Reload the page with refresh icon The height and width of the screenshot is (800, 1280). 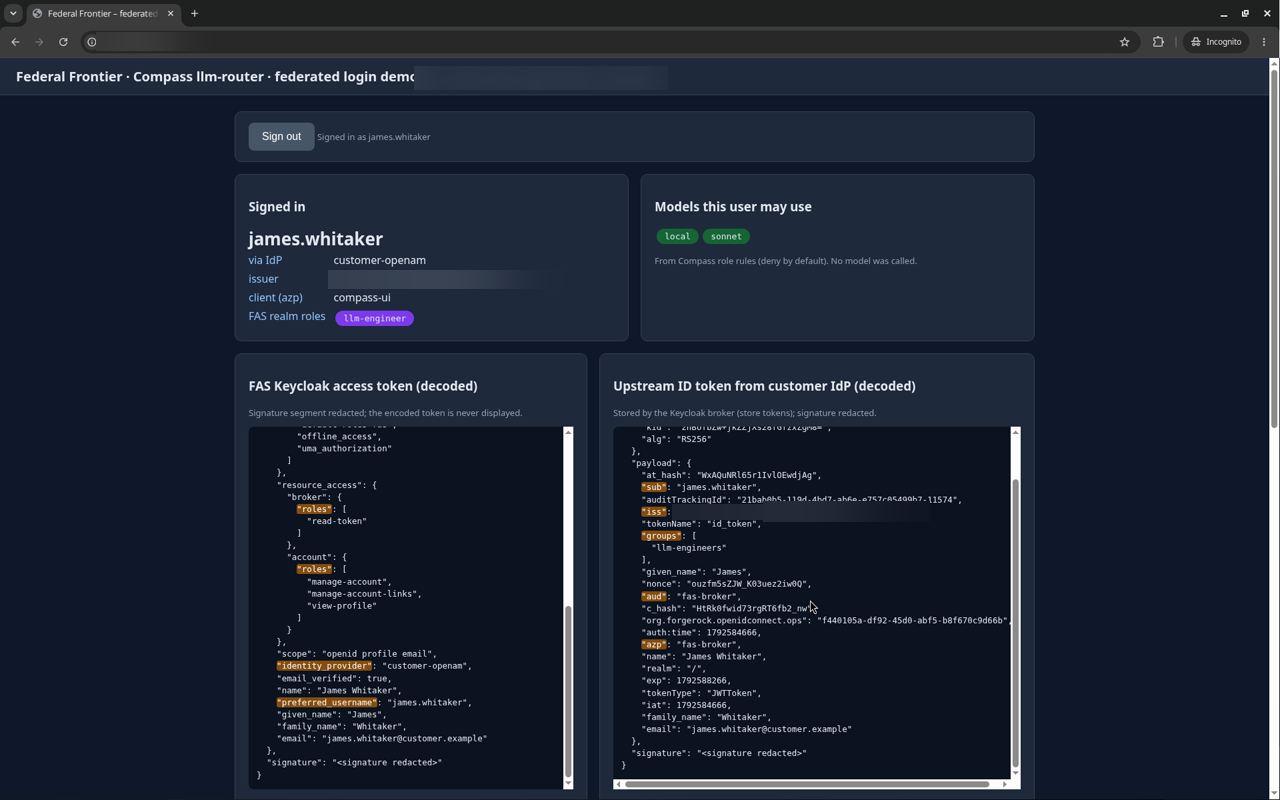[x=63, y=42]
